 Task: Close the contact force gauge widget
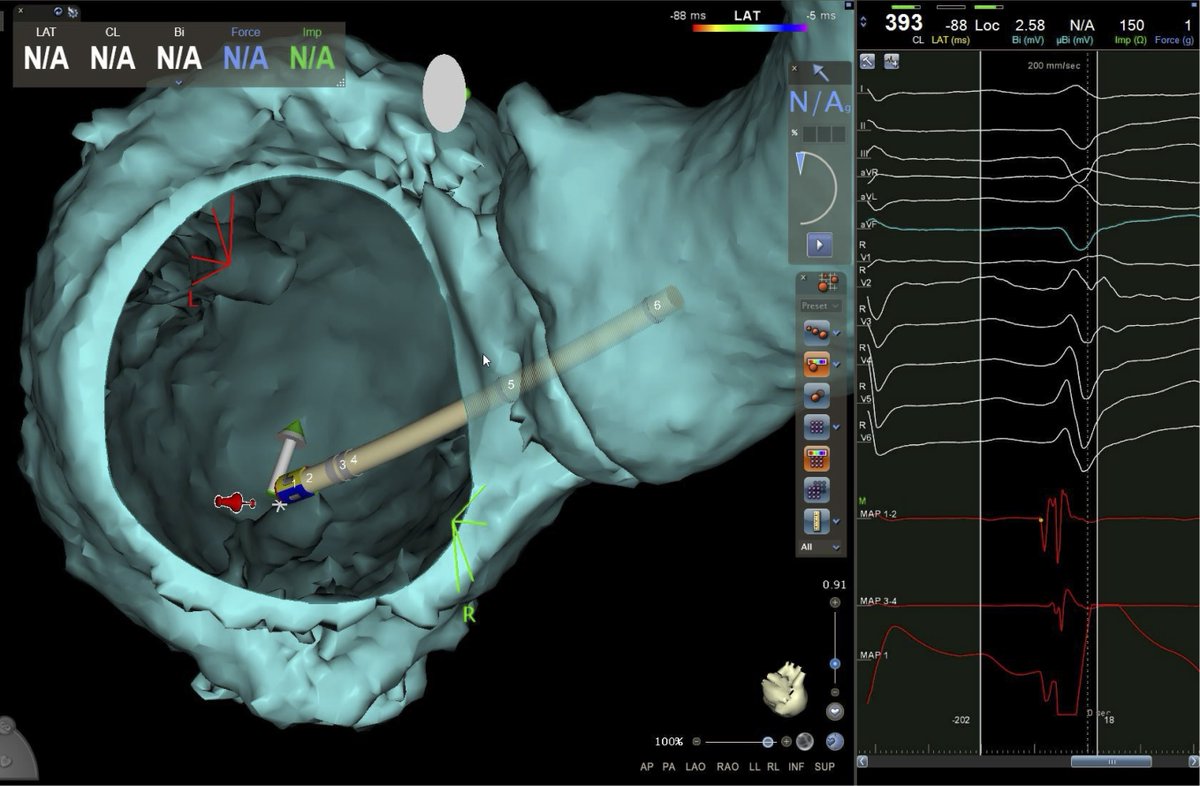[795, 69]
